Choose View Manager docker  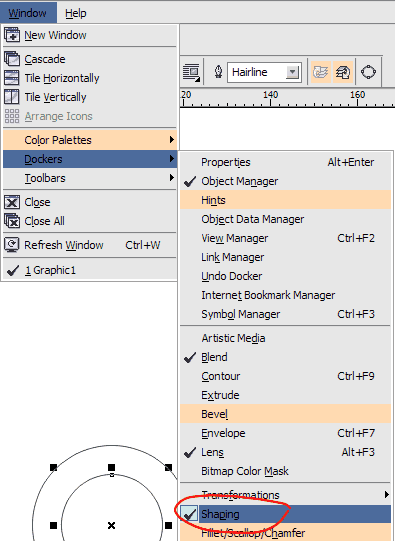(x=285, y=238)
